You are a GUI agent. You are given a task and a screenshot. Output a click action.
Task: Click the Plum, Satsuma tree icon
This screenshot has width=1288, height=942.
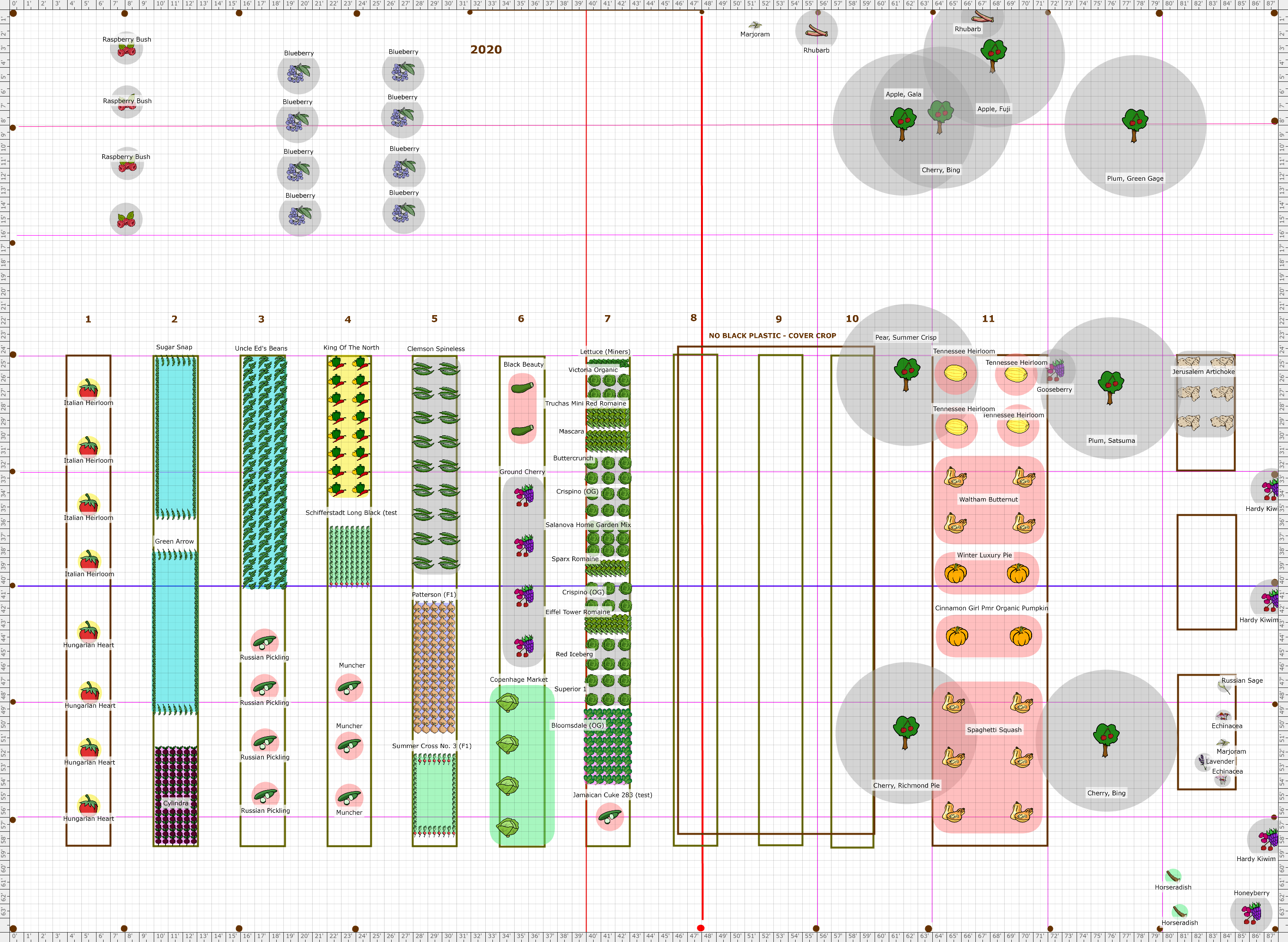[x=1110, y=387]
